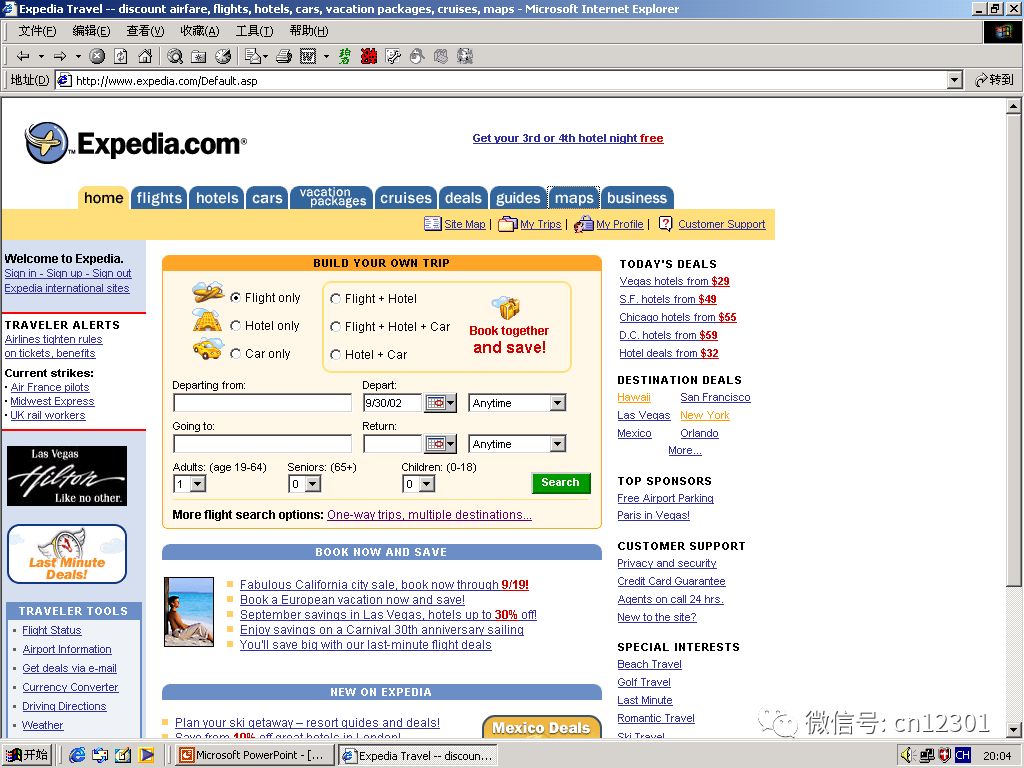Click in the Going to field
The width and height of the screenshot is (1024, 768).
262,444
